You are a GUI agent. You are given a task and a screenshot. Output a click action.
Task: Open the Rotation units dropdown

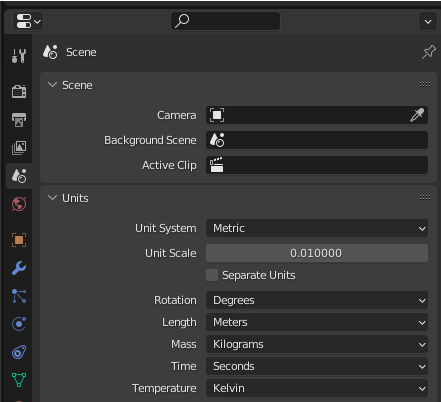tap(317, 300)
